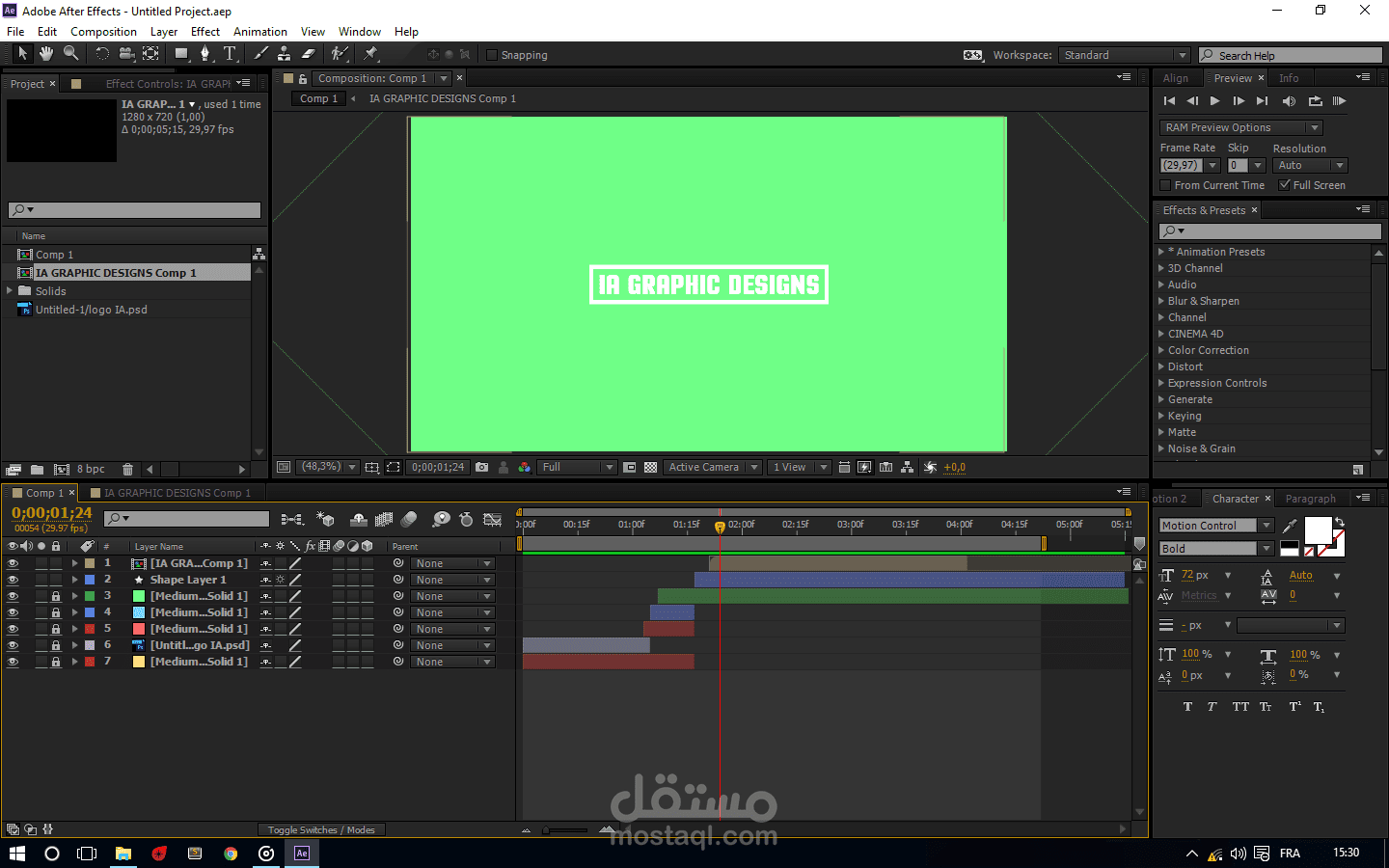Toggle region of interest in viewer
This screenshot has height=868, width=1389.
[x=630, y=467]
